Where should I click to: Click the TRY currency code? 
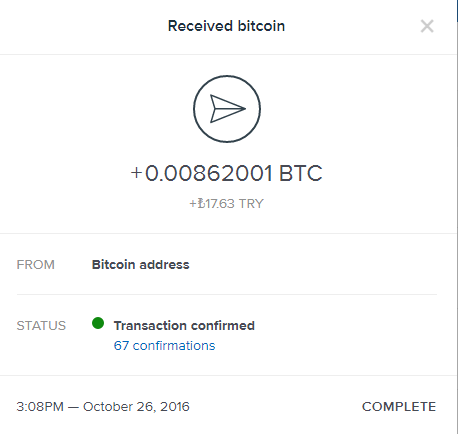tap(251, 203)
